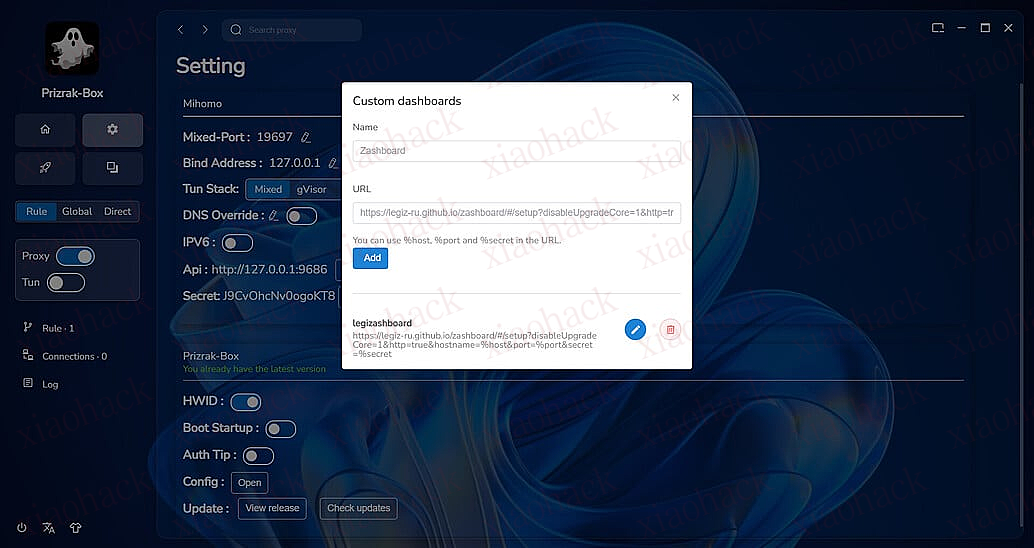The height and width of the screenshot is (548, 1034).
Task: Delete the legizashboard dashboard entry
Action: pyautogui.click(x=670, y=329)
